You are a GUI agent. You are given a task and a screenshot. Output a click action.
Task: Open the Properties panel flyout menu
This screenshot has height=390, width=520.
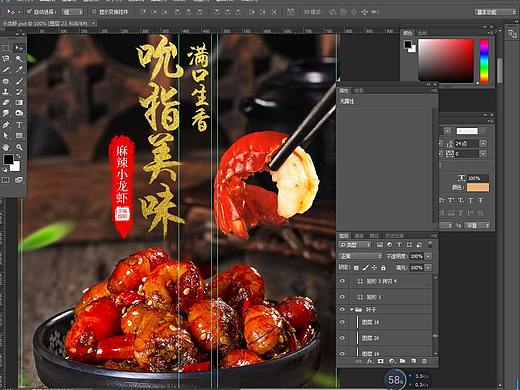pos(434,91)
